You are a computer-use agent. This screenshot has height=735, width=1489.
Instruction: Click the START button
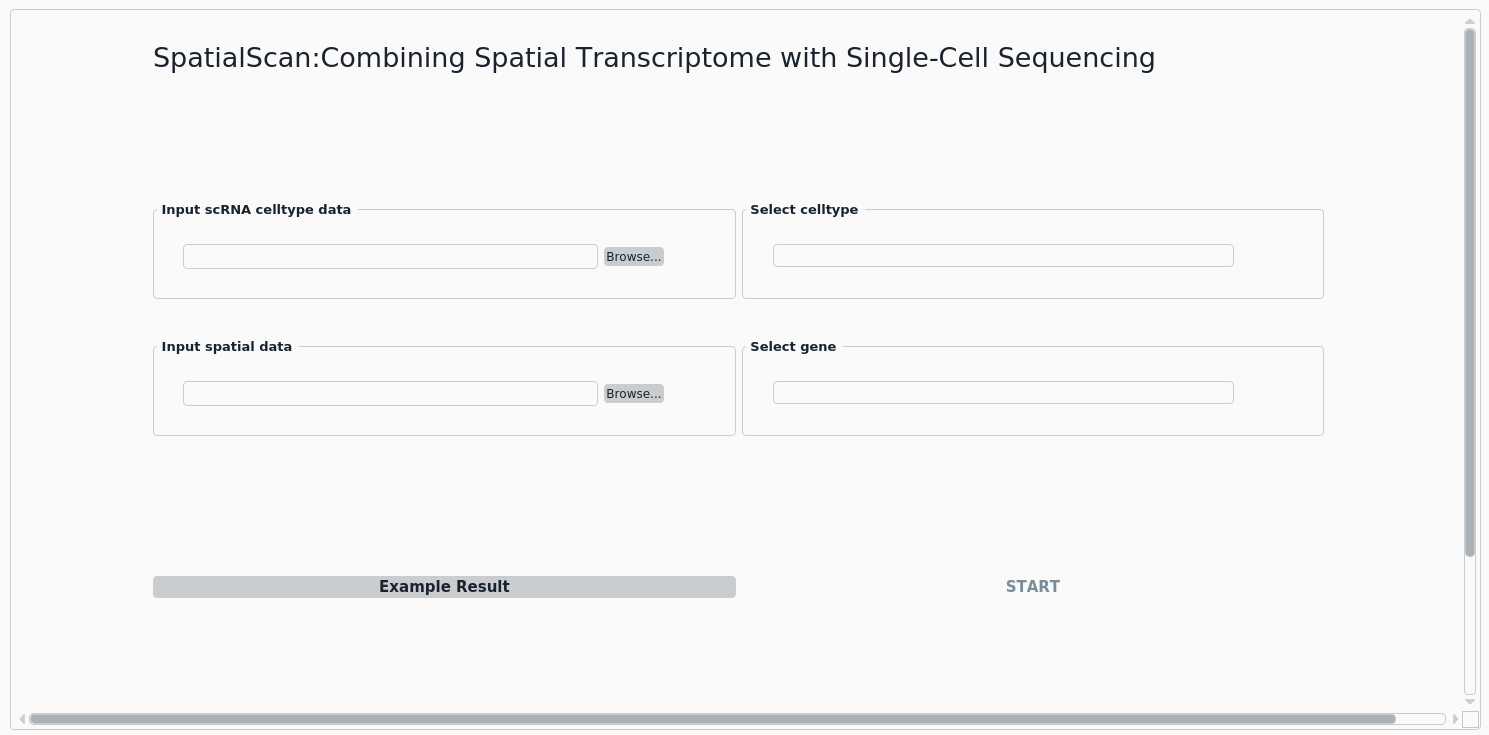[1033, 587]
